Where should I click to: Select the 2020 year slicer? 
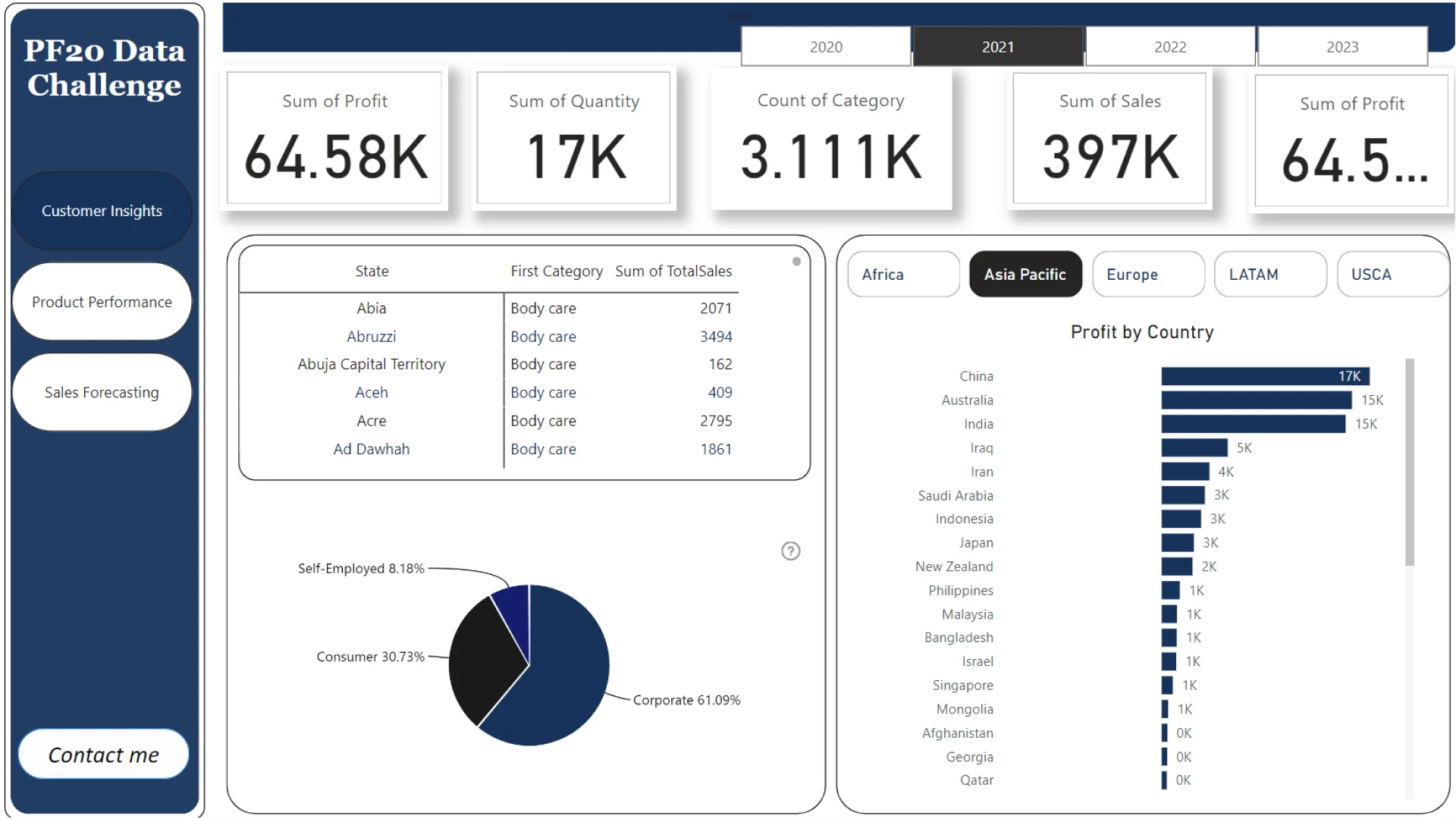826,47
